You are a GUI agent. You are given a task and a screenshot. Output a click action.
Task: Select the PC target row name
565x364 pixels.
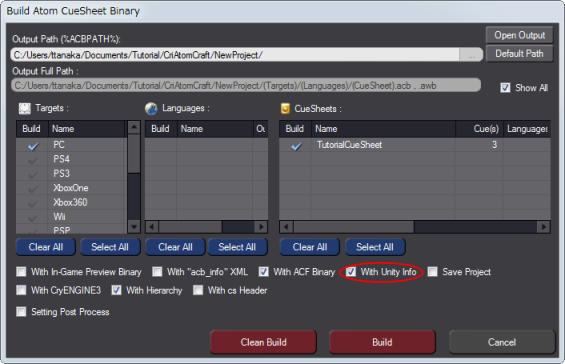coord(59,145)
